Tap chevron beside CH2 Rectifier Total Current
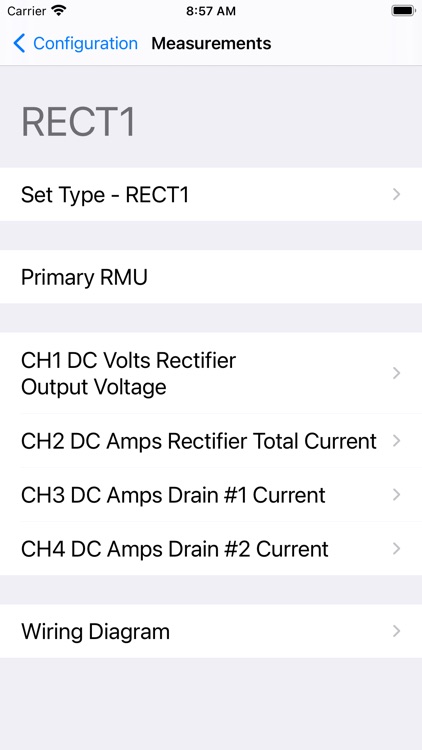The height and width of the screenshot is (750, 422). click(x=396, y=441)
